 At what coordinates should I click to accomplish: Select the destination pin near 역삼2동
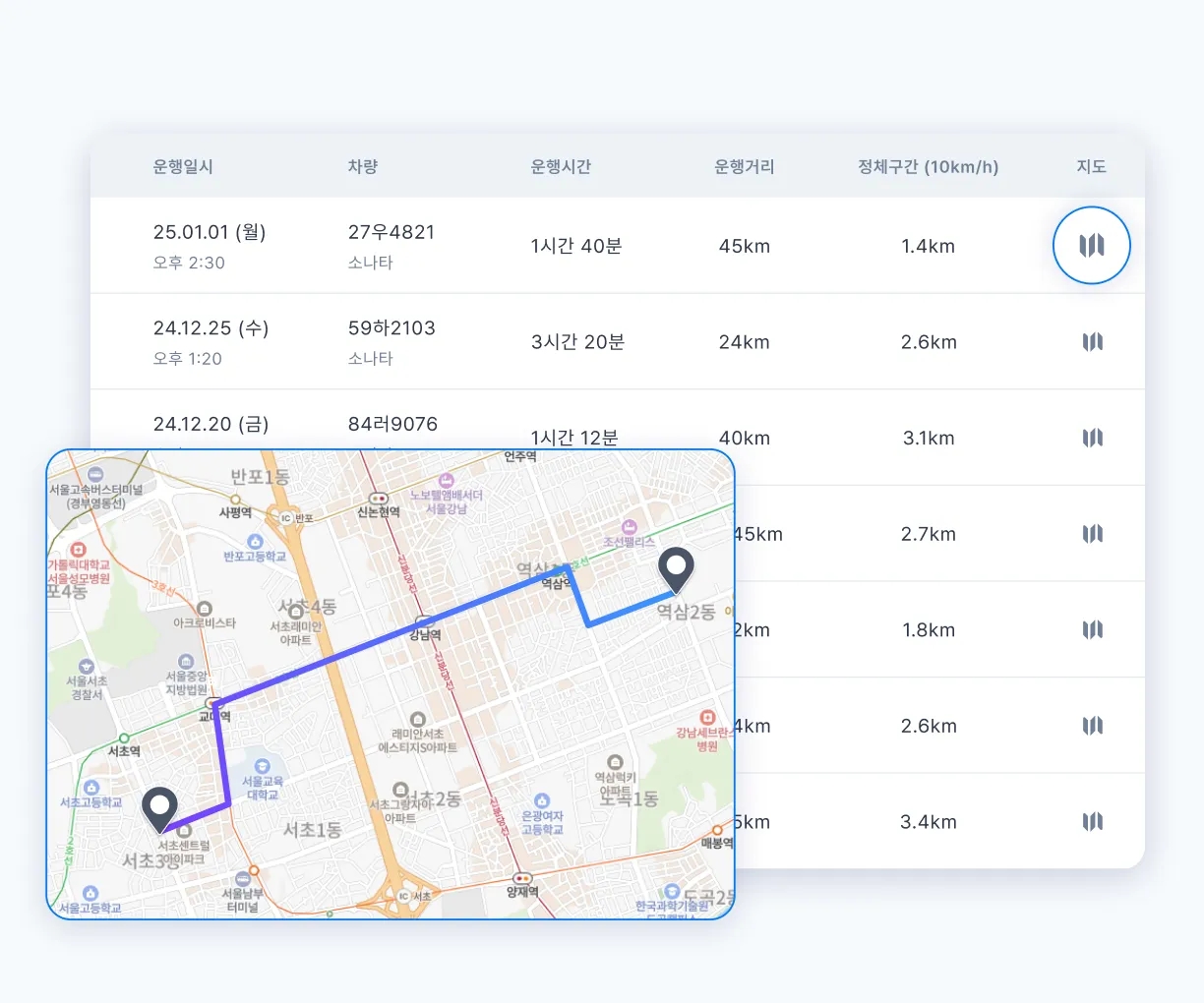pyautogui.click(x=676, y=570)
